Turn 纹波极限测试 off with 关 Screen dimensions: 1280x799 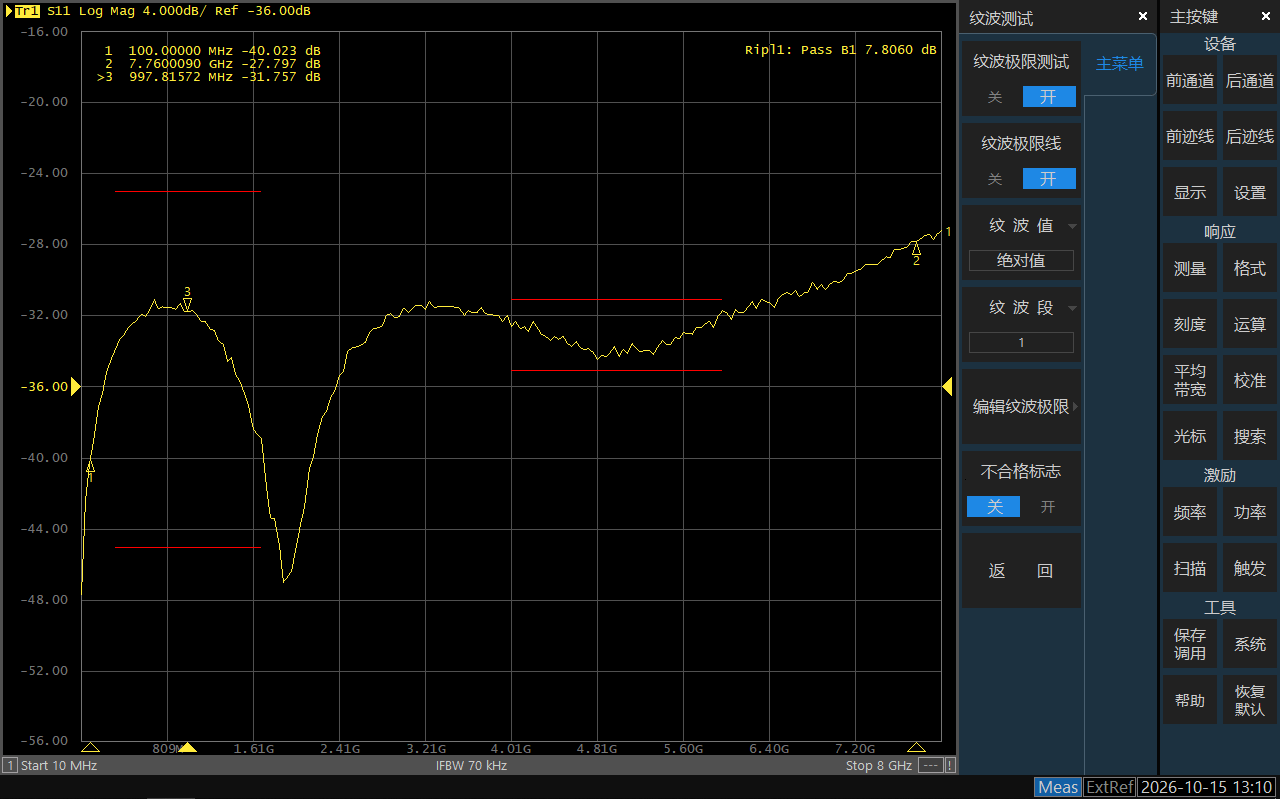click(x=995, y=97)
